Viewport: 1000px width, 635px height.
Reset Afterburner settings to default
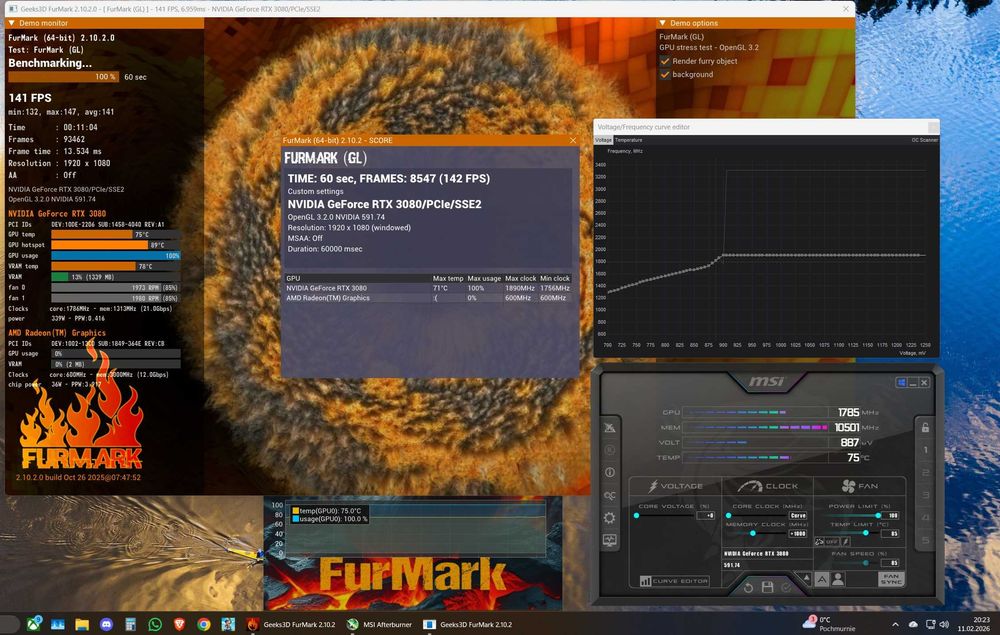(749, 587)
